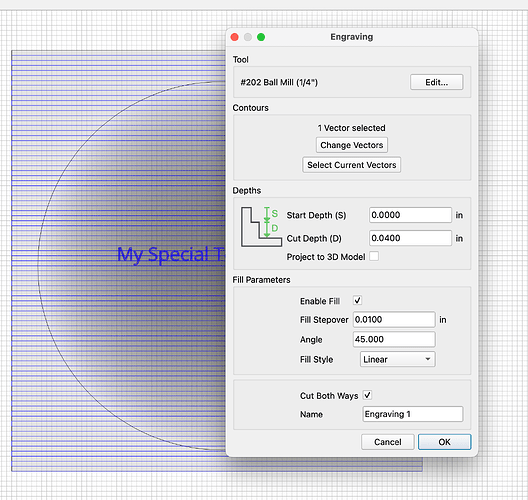
Task: Enable Project to 3D Model checkbox
Action: click(x=374, y=256)
